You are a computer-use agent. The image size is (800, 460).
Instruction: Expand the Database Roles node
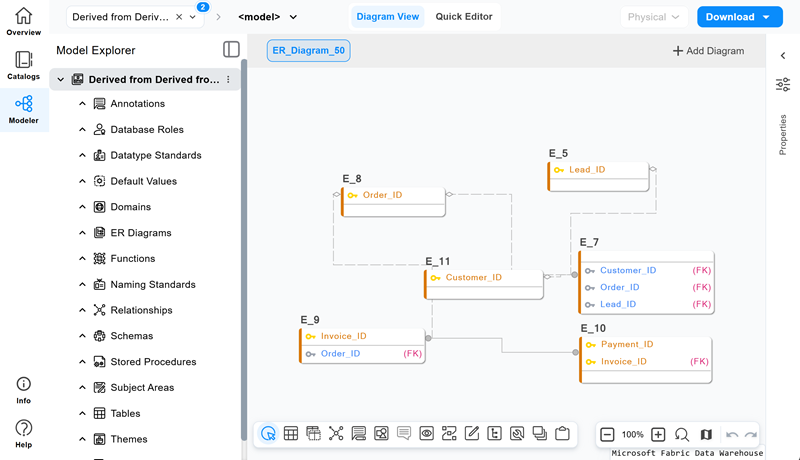tap(82, 130)
